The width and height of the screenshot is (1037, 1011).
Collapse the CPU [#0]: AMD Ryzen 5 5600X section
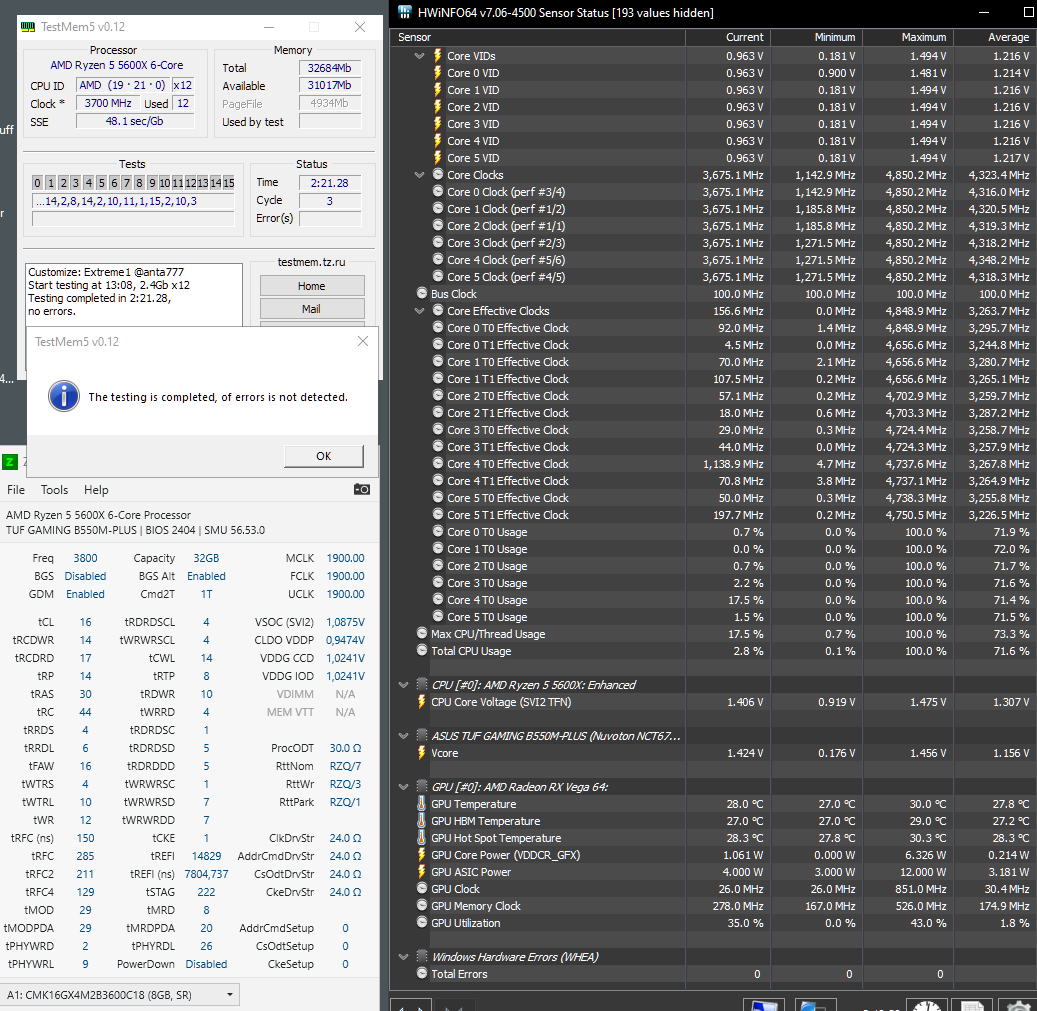[x=403, y=684]
